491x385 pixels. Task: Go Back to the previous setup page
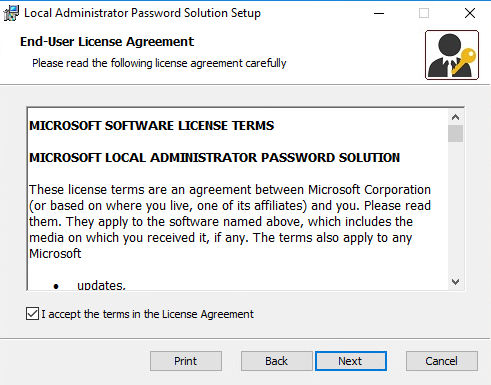click(276, 361)
